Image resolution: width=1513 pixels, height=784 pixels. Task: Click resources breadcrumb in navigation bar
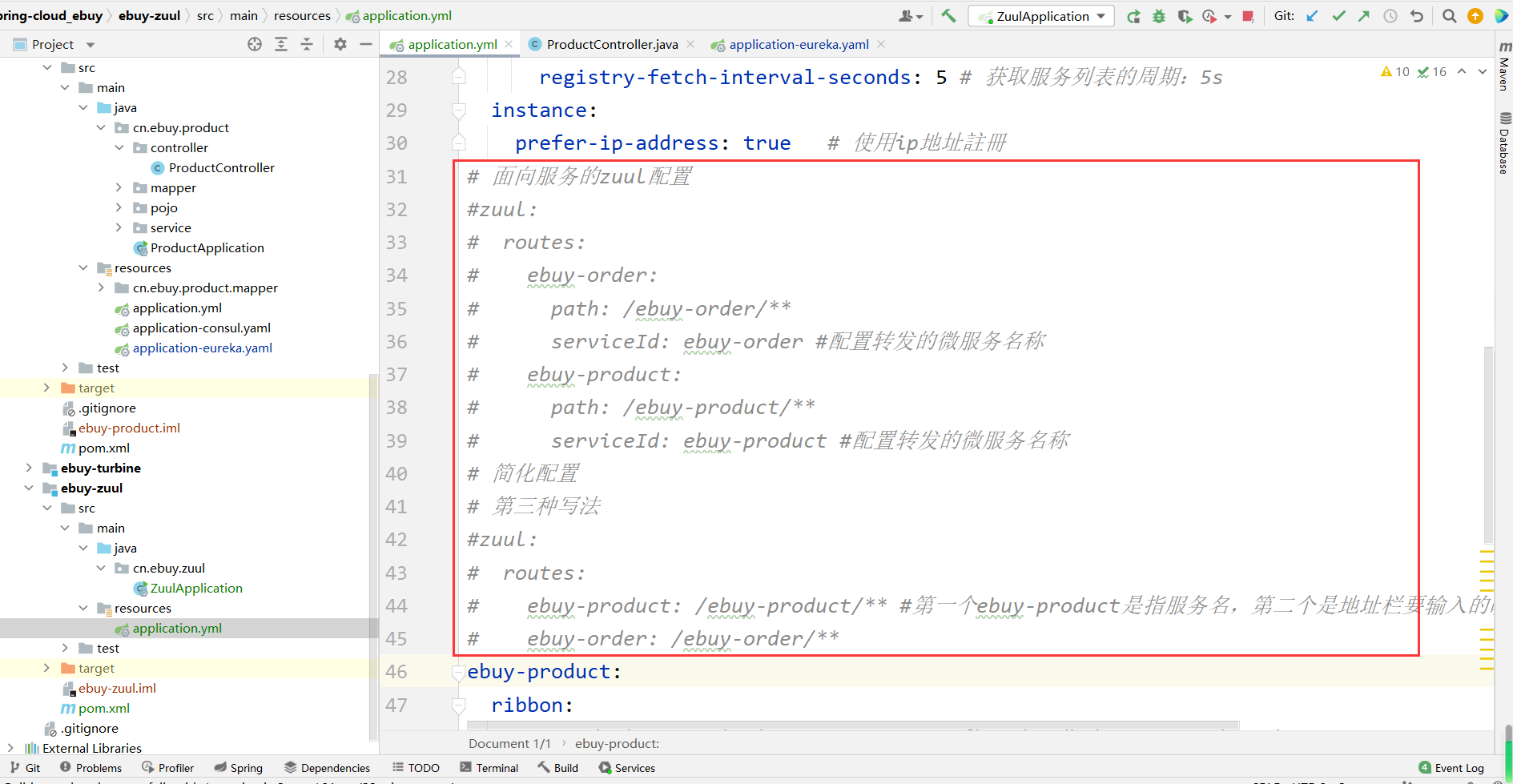302,15
